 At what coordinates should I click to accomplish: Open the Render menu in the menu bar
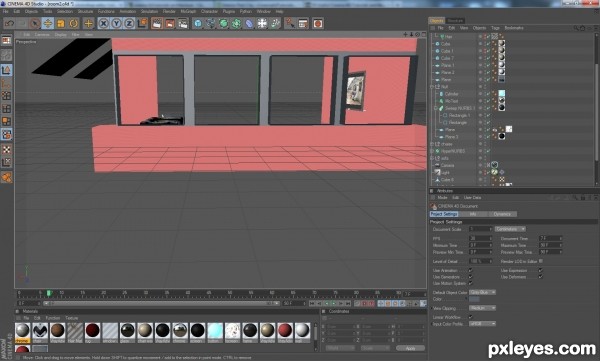click(169, 11)
